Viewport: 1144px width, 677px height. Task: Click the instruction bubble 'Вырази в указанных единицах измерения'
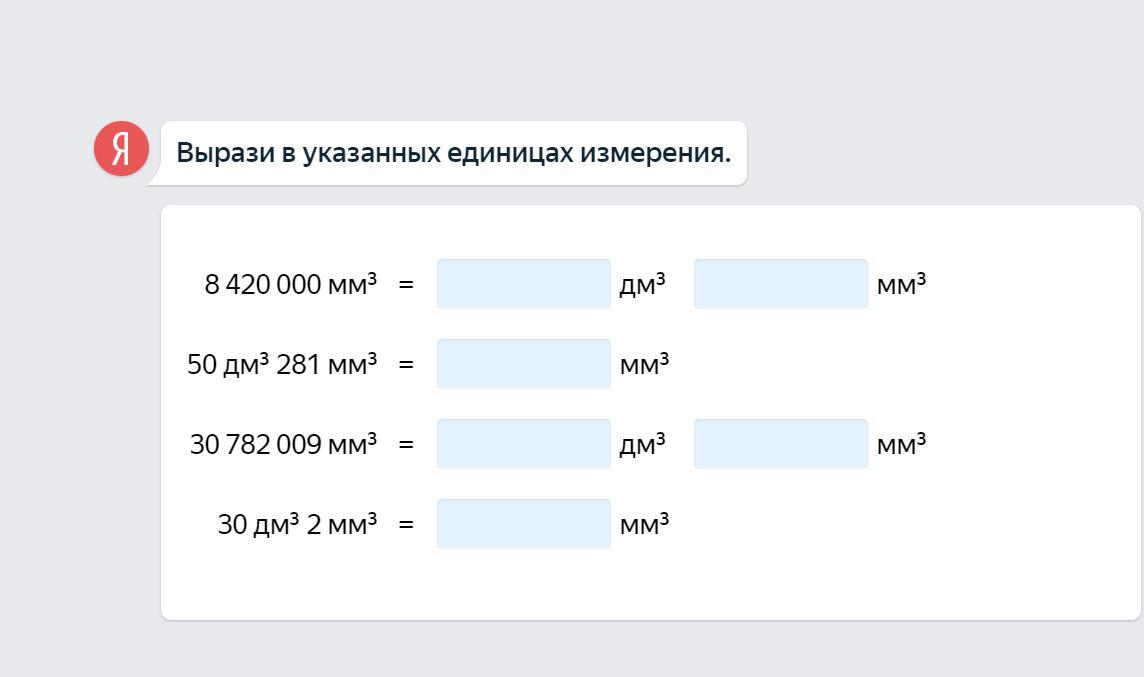point(453,153)
